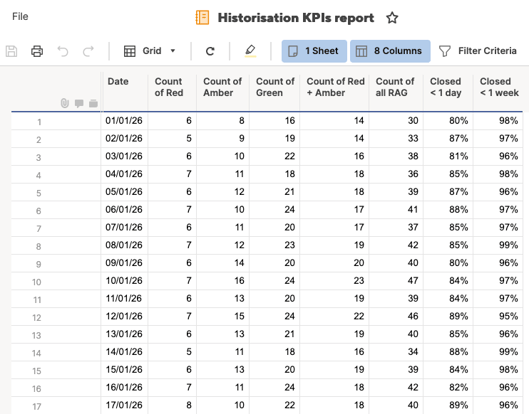Viewport: 529px width, 414px height.
Task: Click date cell 15/01/26
Action: click(124, 369)
